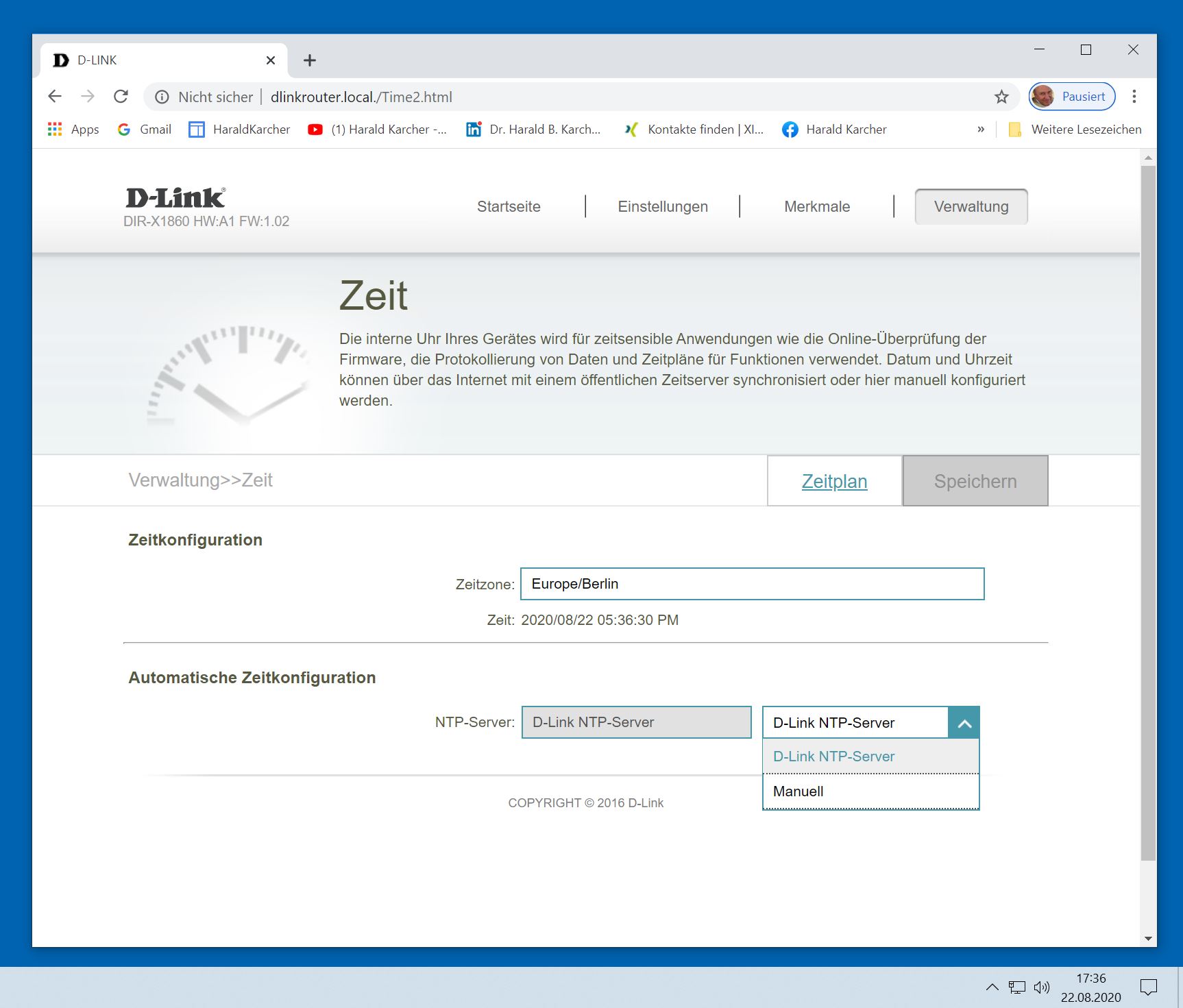The width and height of the screenshot is (1183, 1008).
Task: Click the 'Verwaltung>>Zeit' breadcrumb text
Action: [x=200, y=480]
